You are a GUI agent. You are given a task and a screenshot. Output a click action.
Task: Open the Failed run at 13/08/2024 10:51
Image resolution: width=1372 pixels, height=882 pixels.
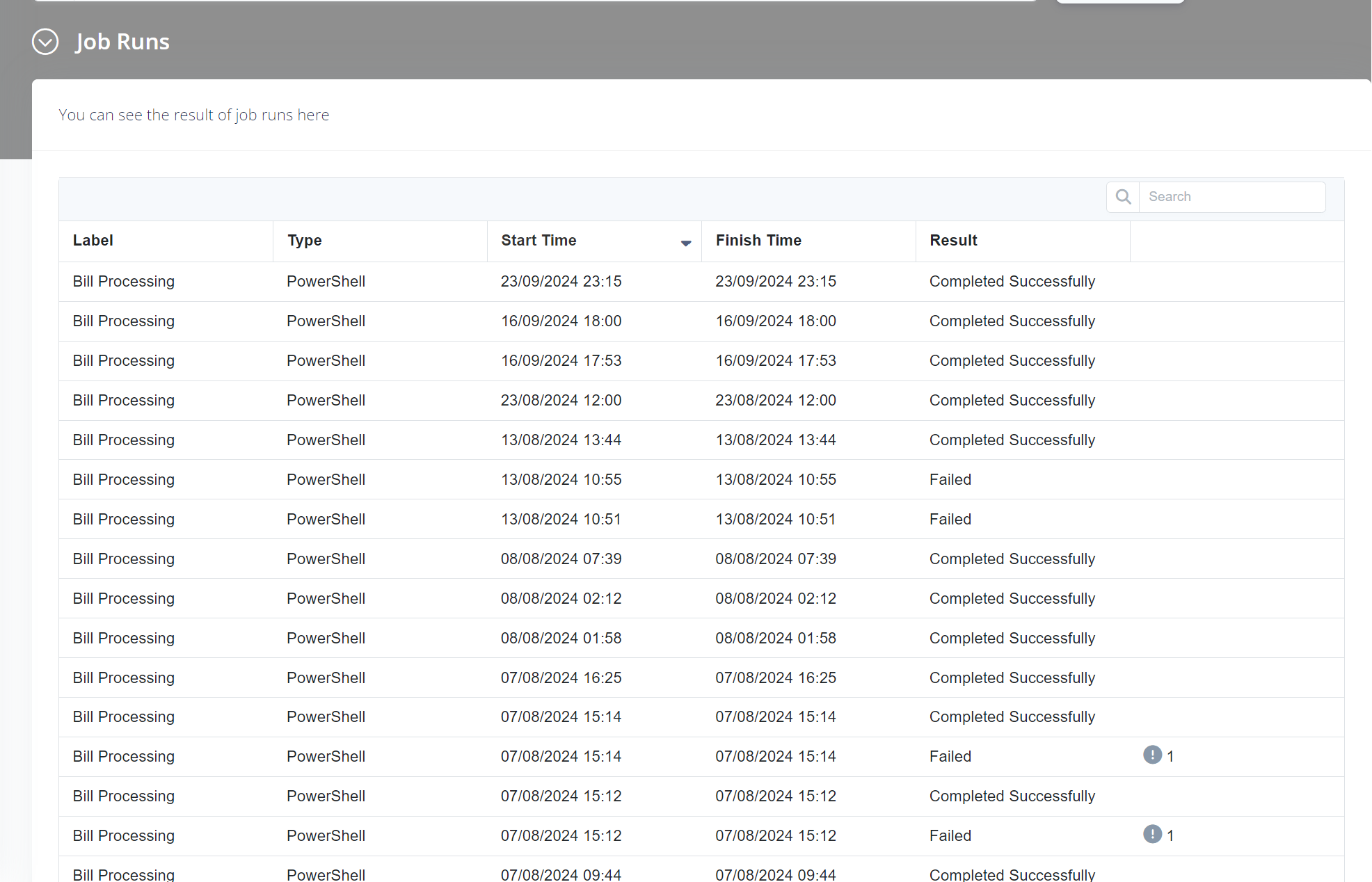[950, 520]
